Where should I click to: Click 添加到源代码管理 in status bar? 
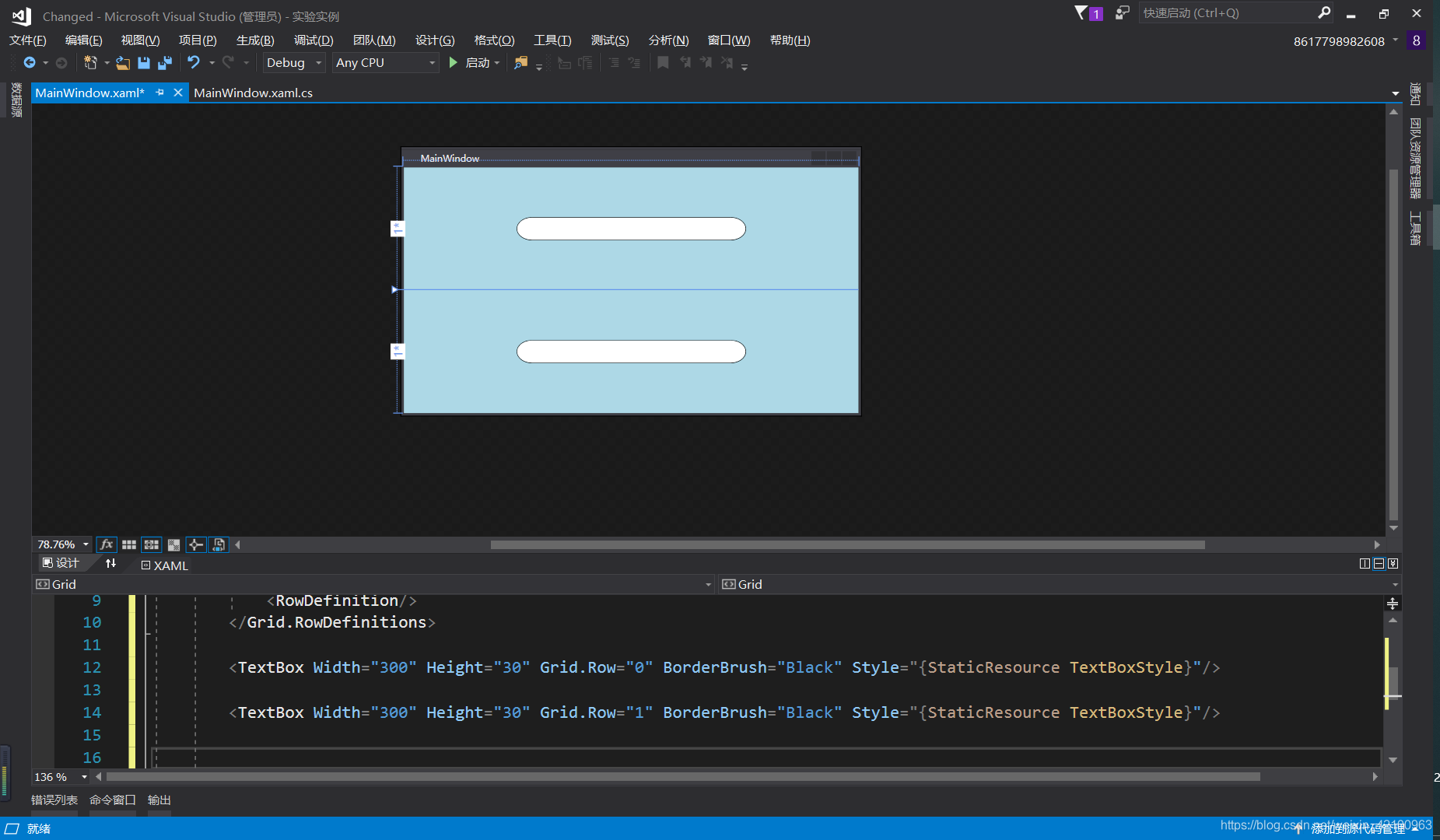point(1358,829)
